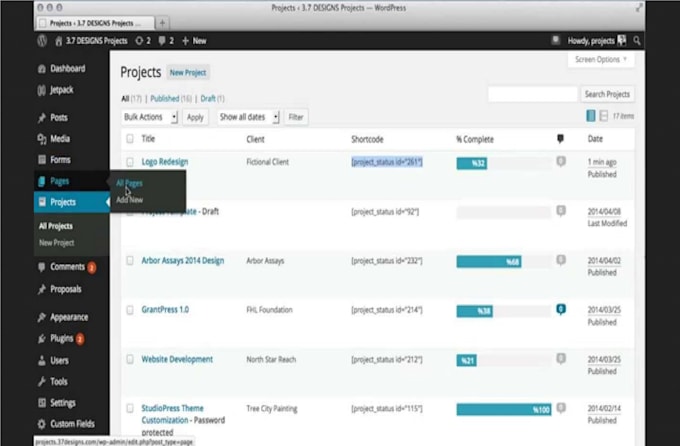Select the Projects browser tab
Image resolution: width=680 pixels, height=446 pixels.
(x=95, y=23)
